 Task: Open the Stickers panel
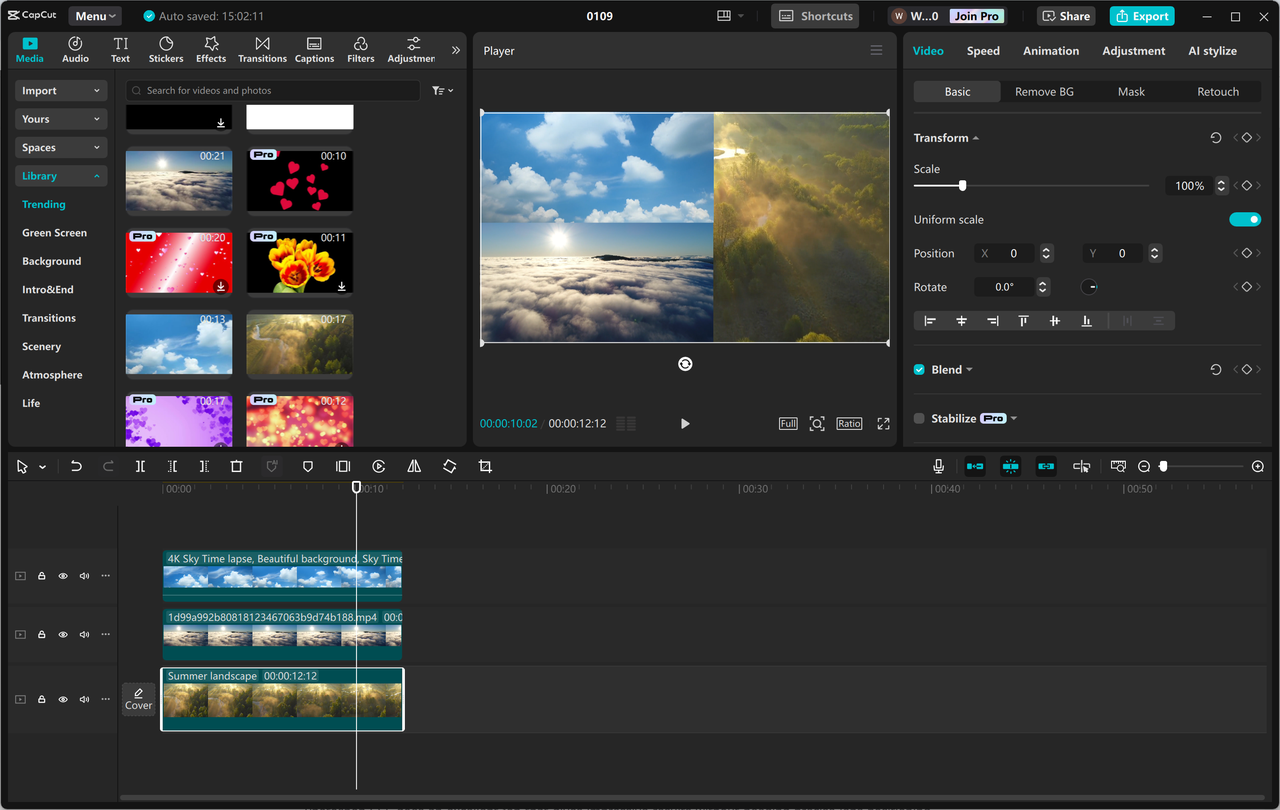165,49
